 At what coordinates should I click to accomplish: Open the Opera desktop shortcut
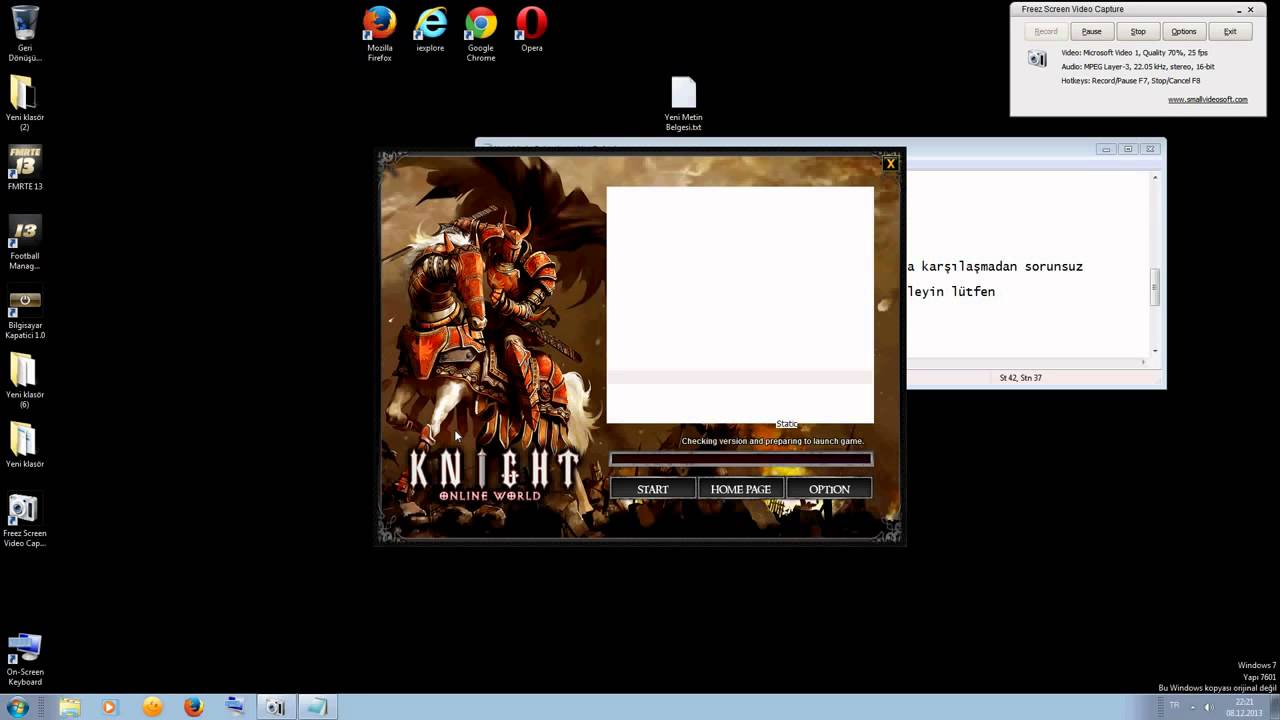click(532, 29)
